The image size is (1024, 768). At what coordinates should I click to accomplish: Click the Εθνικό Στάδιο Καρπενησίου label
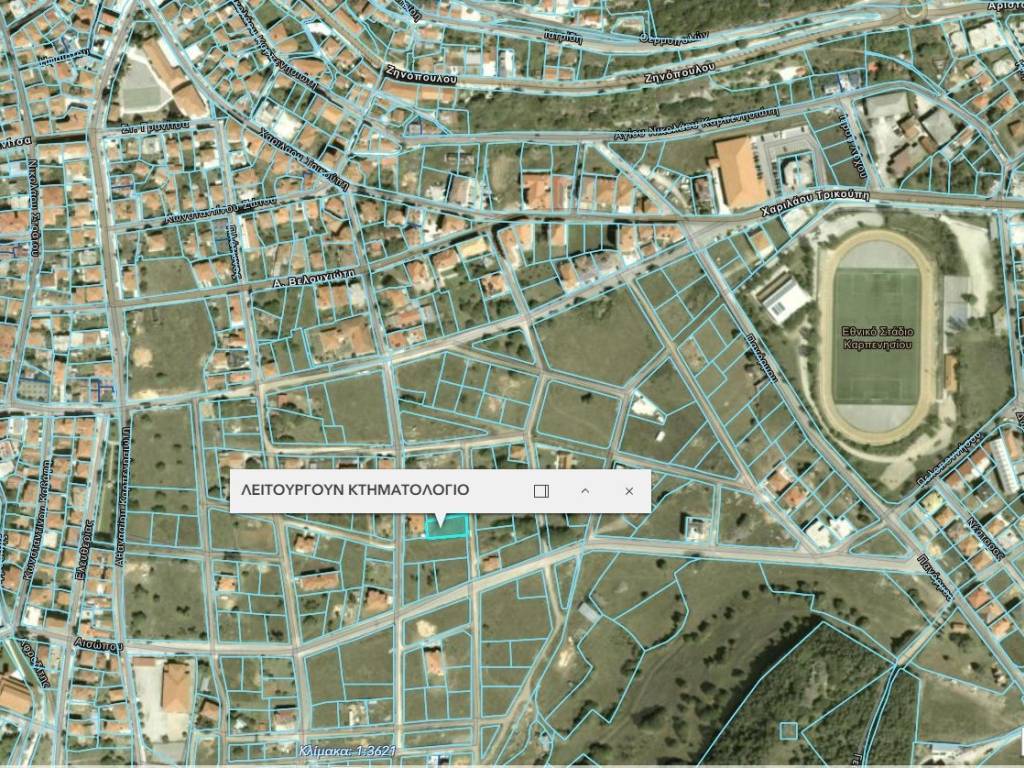pyautogui.click(x=876, y=335)
